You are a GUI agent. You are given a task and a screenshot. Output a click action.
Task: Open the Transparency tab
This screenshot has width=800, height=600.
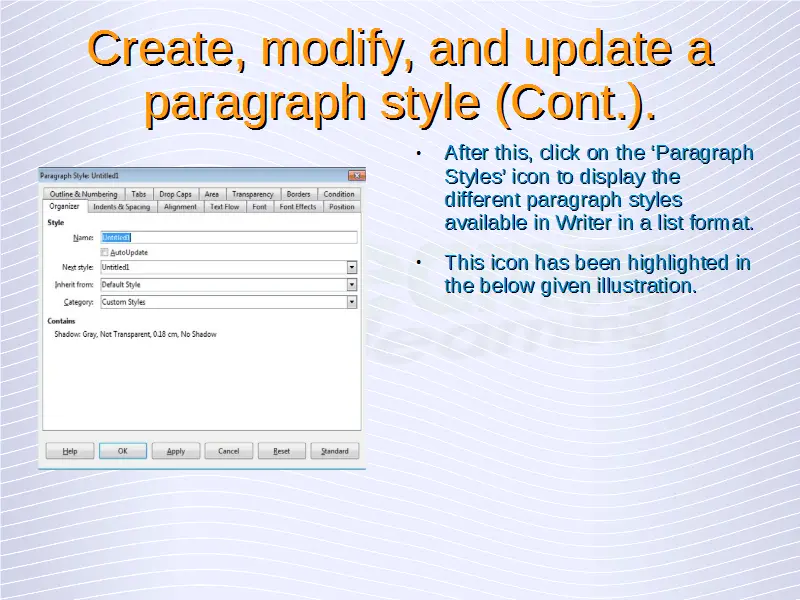tap(252, 194)
